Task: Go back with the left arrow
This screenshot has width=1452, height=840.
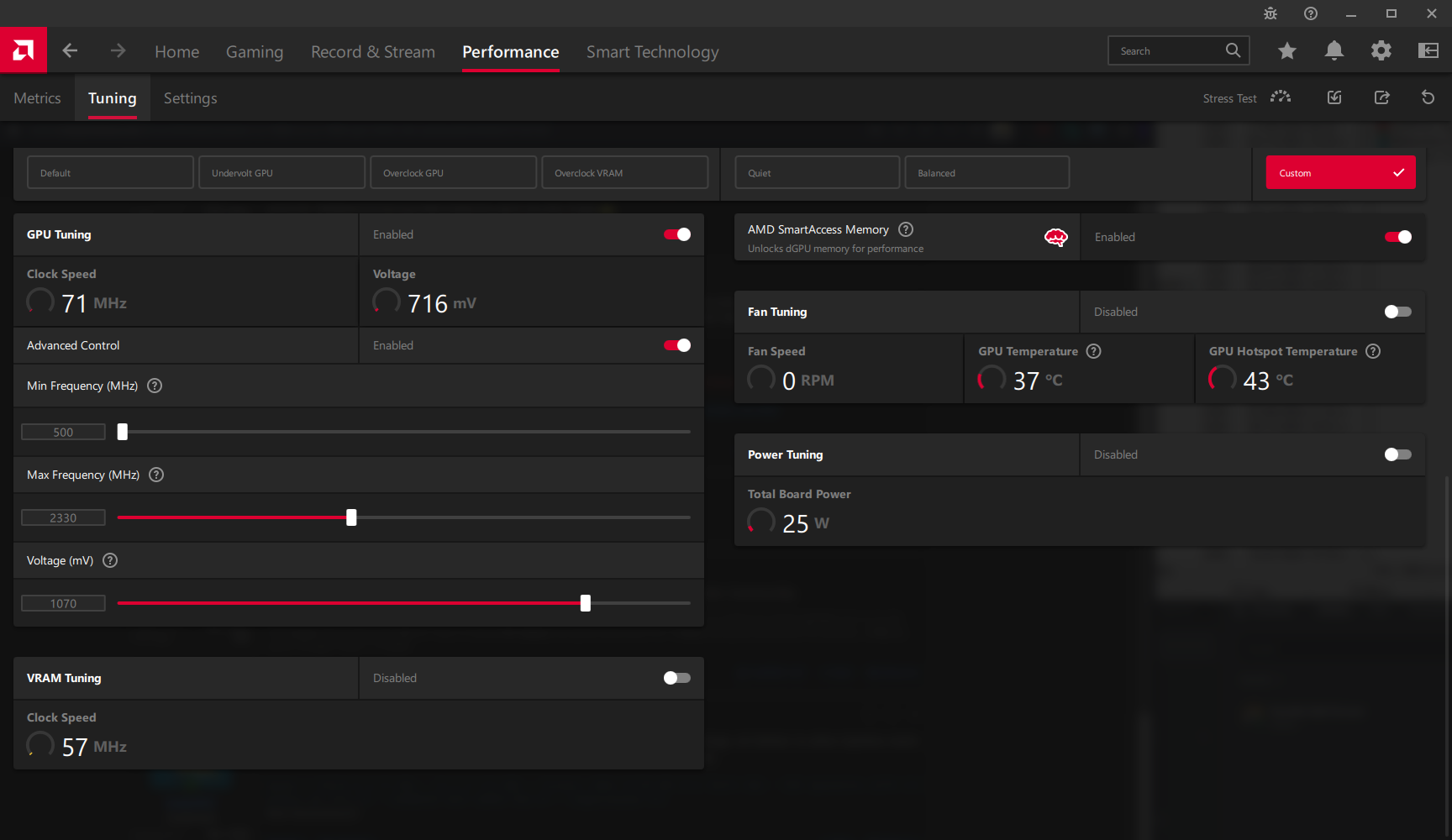Action: pyautogui.click(x=70, y=51)
